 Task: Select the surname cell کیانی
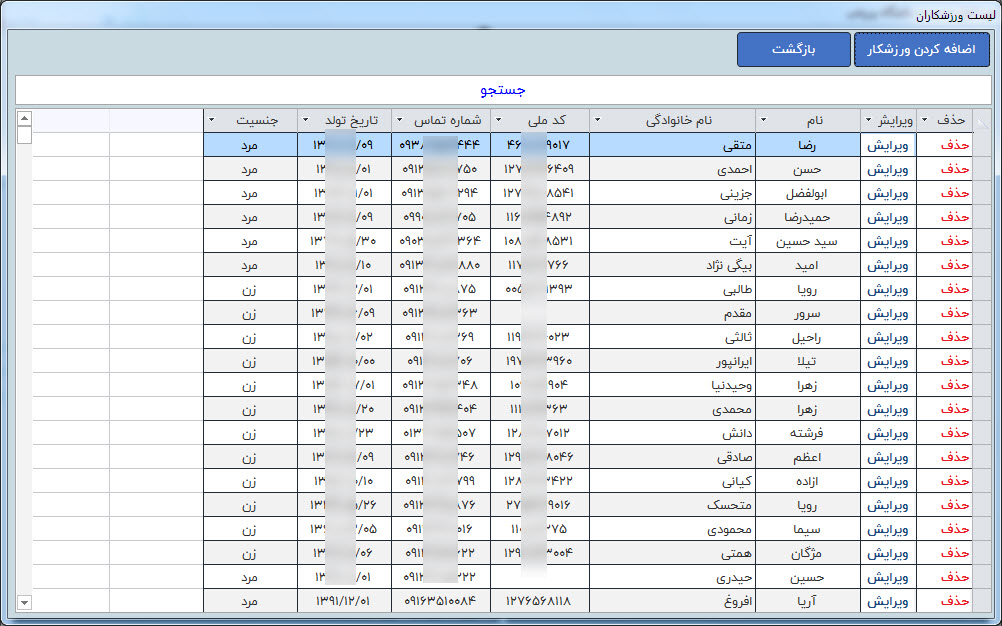pos(672,482)
